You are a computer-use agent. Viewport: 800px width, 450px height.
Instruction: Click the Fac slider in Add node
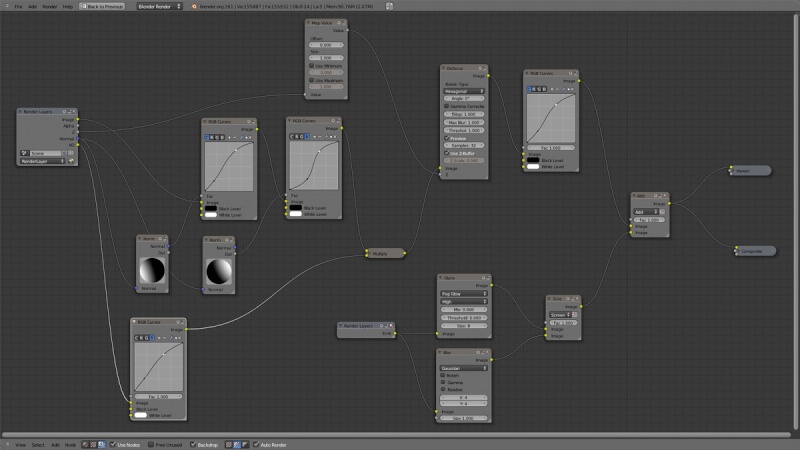[x=649, y=220]
